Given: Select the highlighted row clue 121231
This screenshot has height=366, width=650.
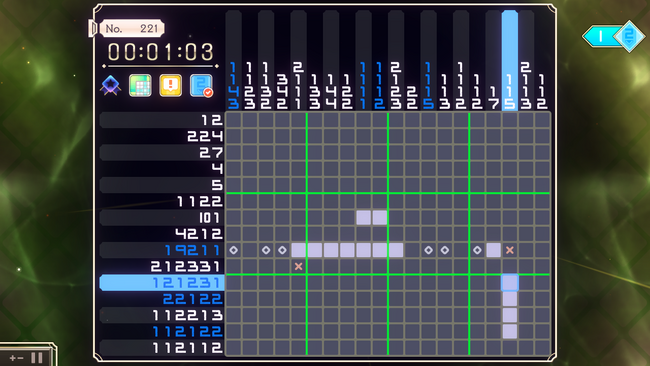Looking at the screenshot, I should (x=162, y=283).
